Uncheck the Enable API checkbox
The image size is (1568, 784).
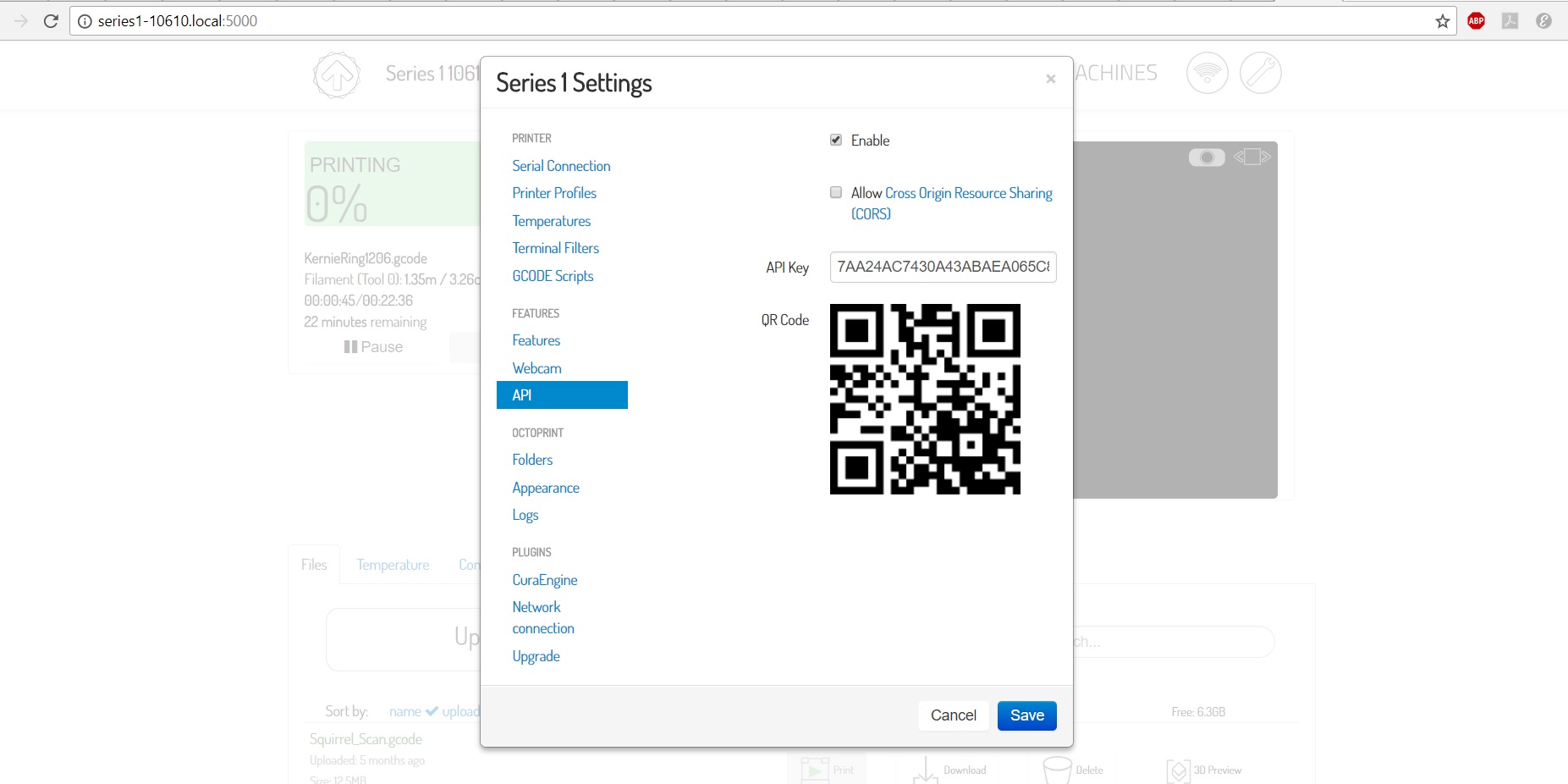(x=836, y=140)
